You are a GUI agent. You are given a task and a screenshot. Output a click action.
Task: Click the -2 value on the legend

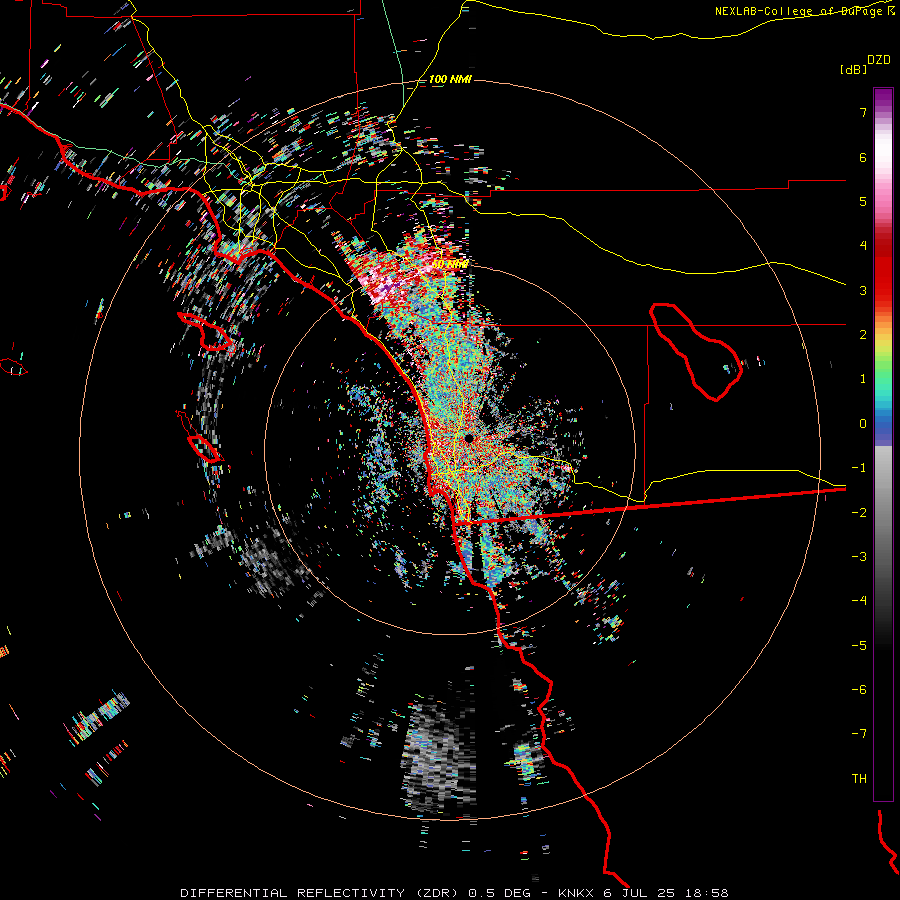click(x=859, y=513)
